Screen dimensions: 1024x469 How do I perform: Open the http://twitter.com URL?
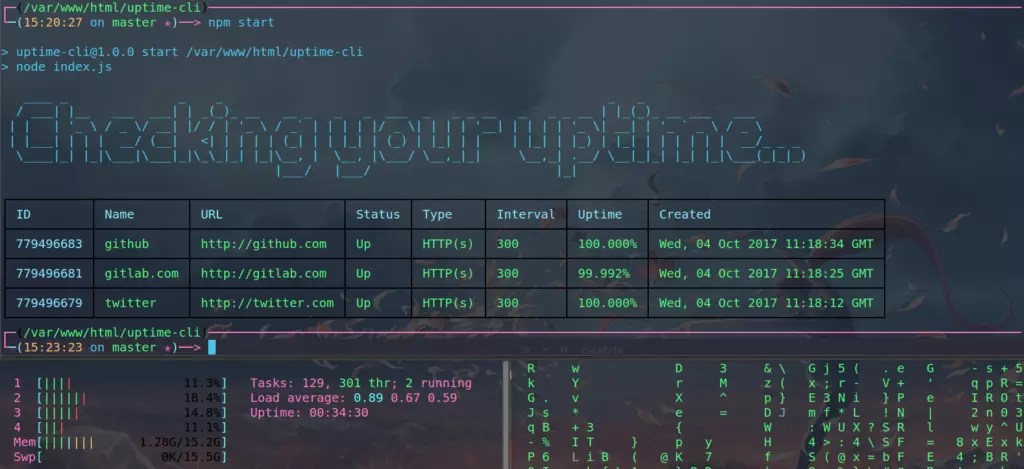click(x=267, y=303)
